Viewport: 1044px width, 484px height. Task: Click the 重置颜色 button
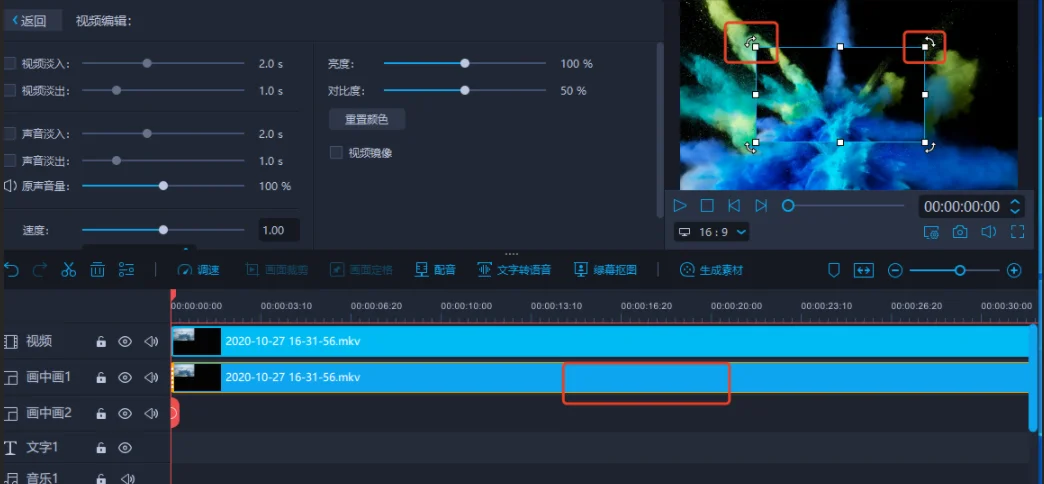point(367,120)
